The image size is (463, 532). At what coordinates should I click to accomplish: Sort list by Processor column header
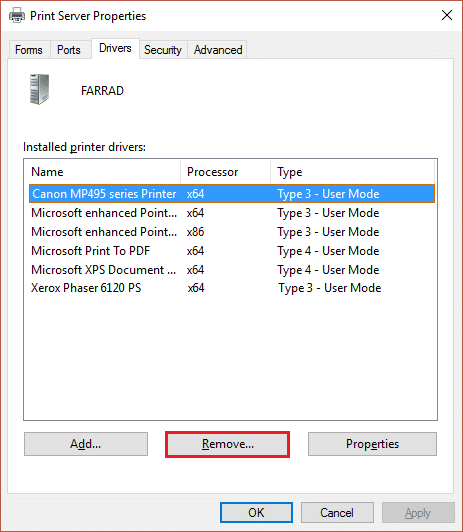click(x=226, y=172)
